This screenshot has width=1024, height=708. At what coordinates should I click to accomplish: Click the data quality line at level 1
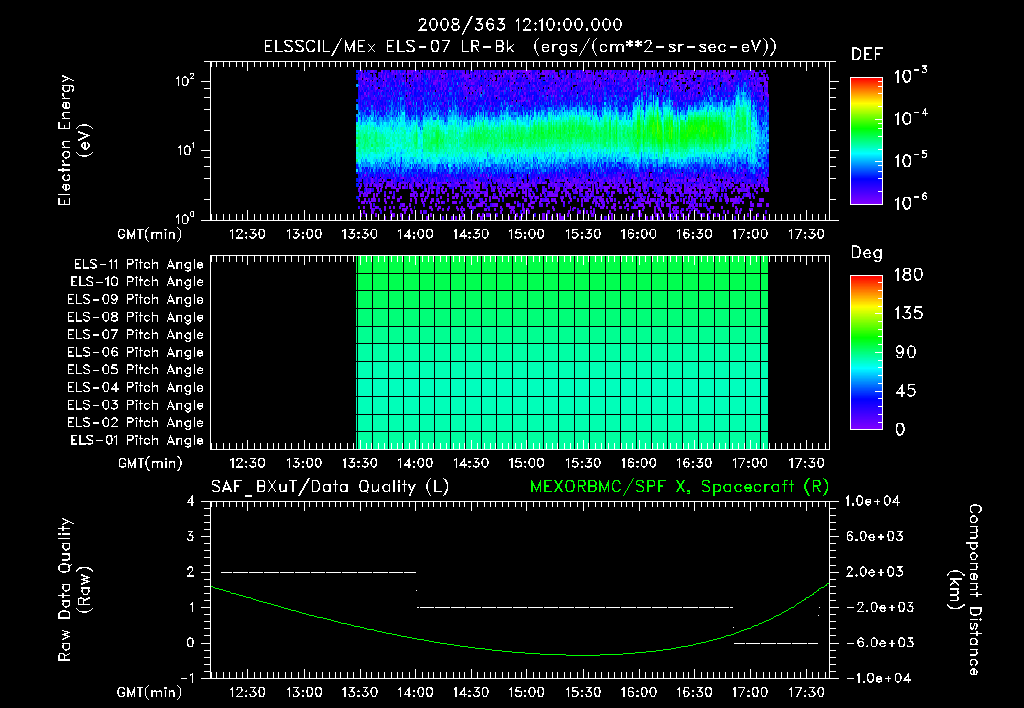tap(575, 607)
